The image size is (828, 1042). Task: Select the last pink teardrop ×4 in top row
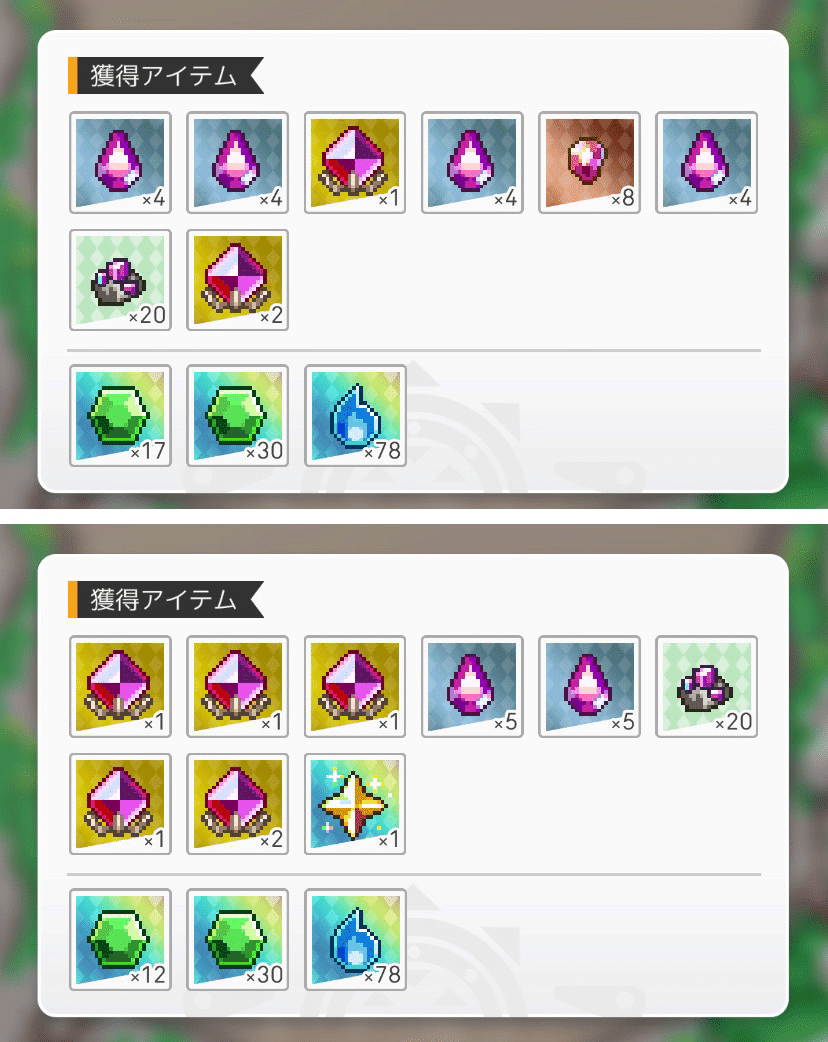[706, 163]
